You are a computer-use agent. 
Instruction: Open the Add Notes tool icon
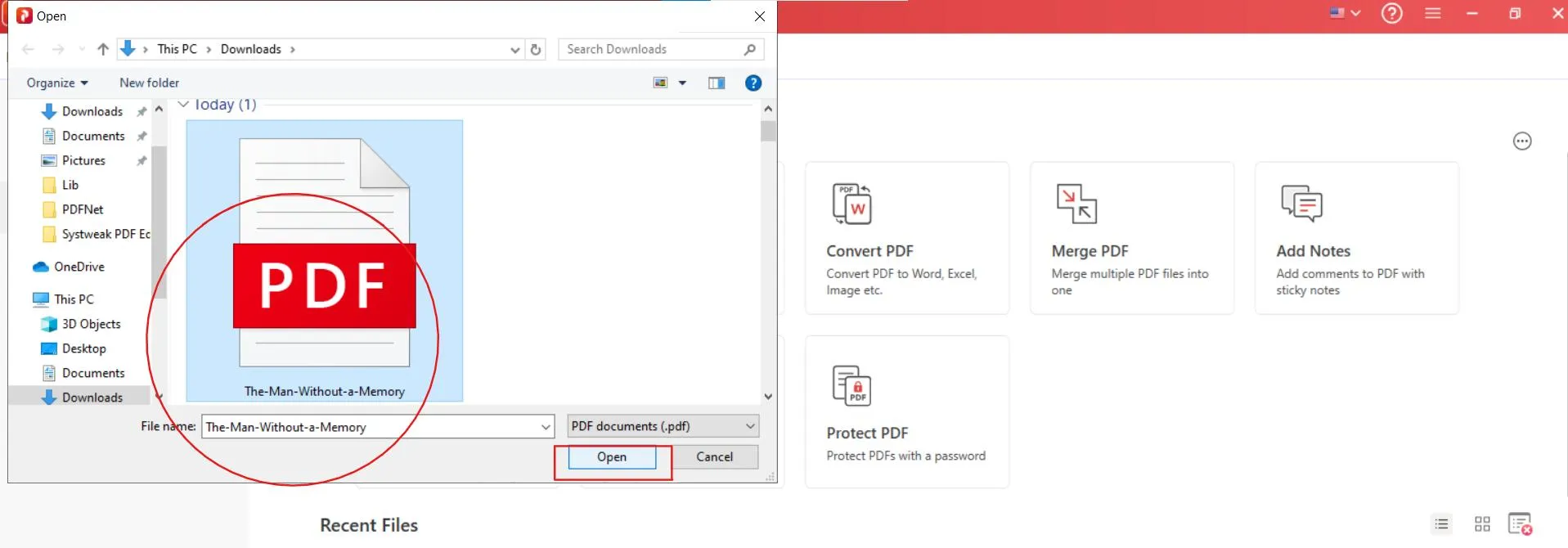1301,204
